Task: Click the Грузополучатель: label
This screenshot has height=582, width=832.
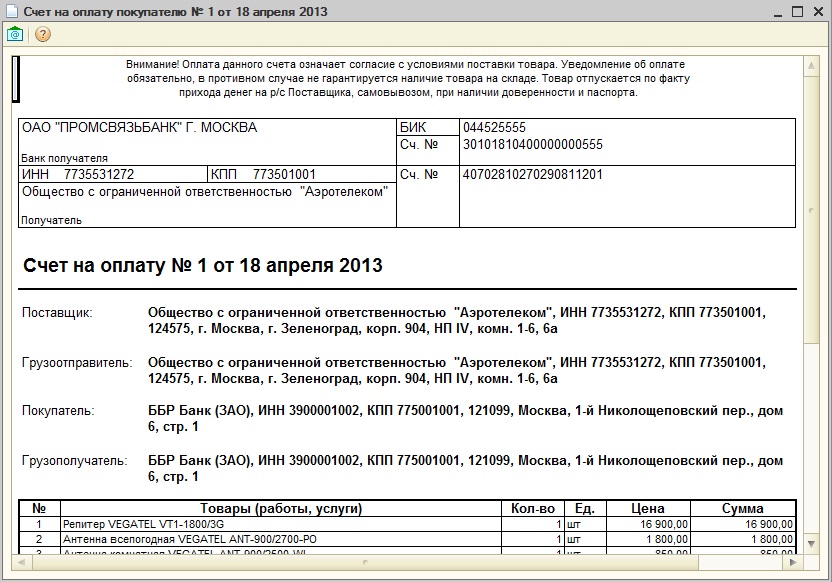Action: point(75,461)
